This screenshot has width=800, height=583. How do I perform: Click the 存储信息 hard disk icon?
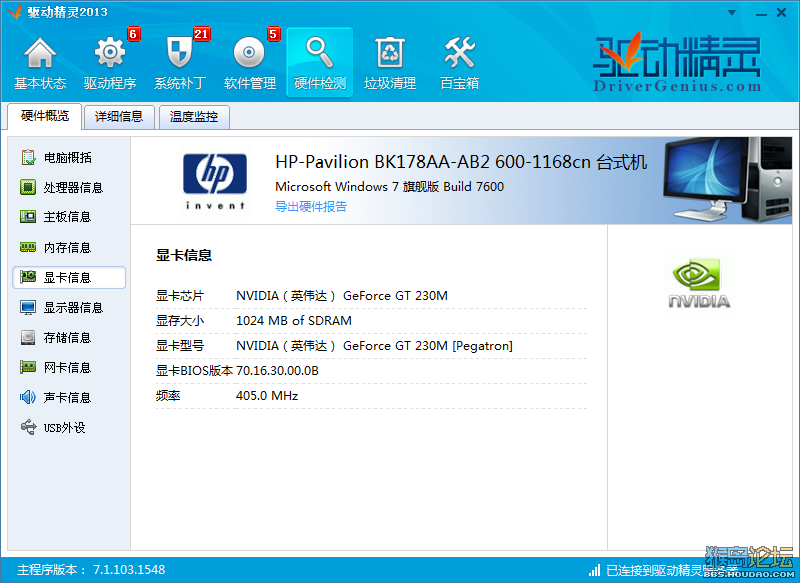[x=28, y=337]
